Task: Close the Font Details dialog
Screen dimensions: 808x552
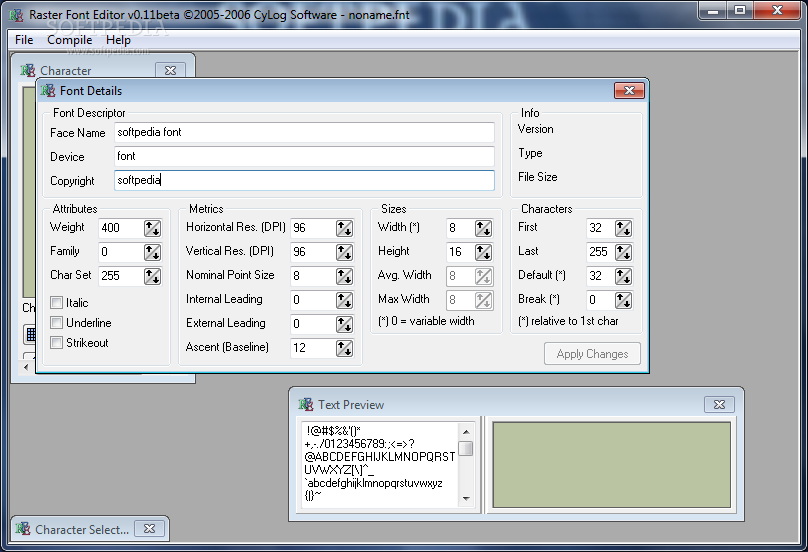Action: tap(629, 91)
